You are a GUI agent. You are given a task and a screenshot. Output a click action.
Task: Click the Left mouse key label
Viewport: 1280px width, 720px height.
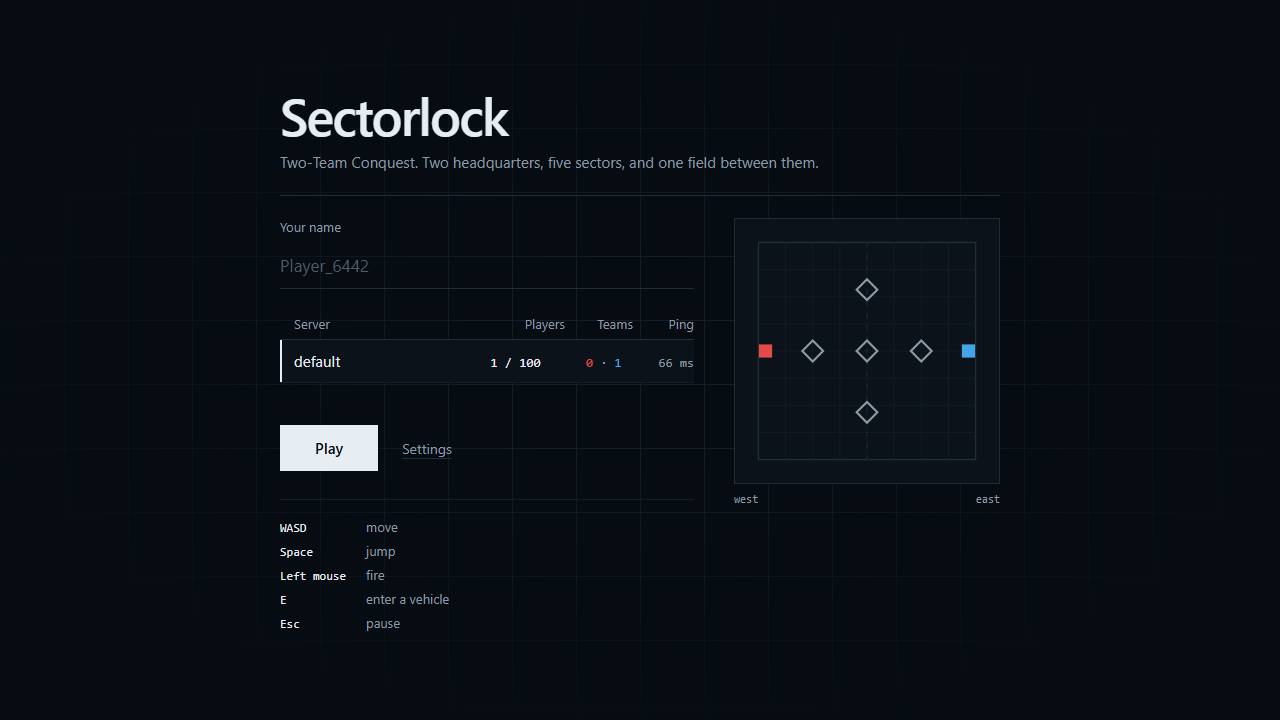[313, 576]
